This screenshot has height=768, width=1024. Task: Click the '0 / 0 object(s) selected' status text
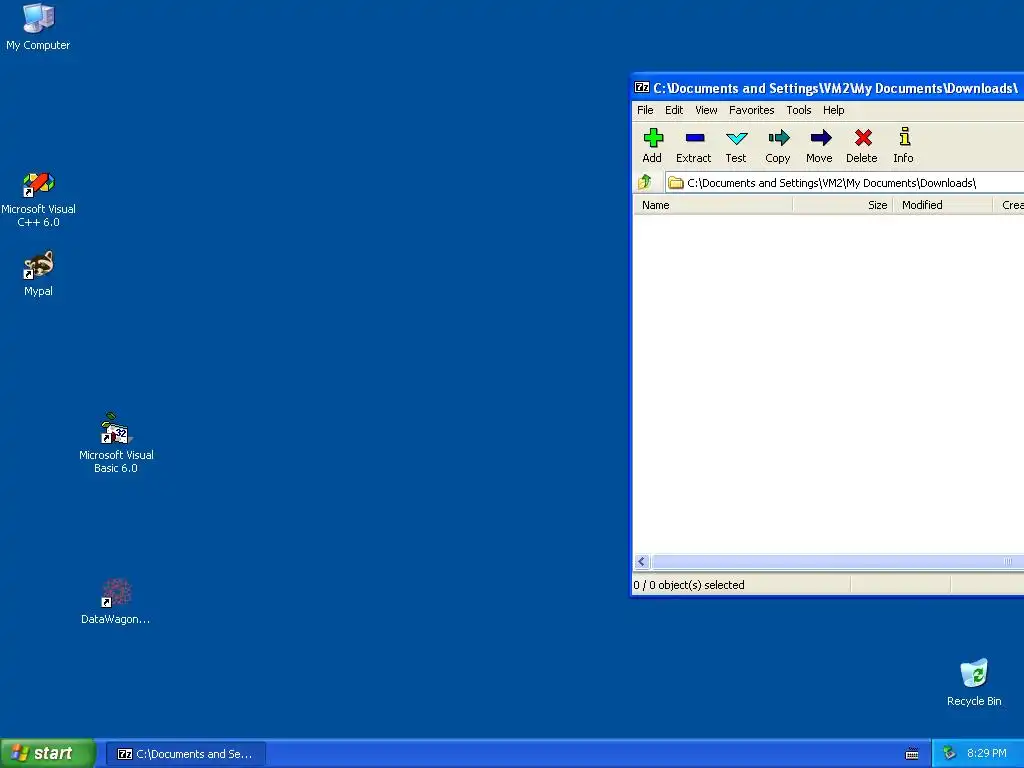689,585
